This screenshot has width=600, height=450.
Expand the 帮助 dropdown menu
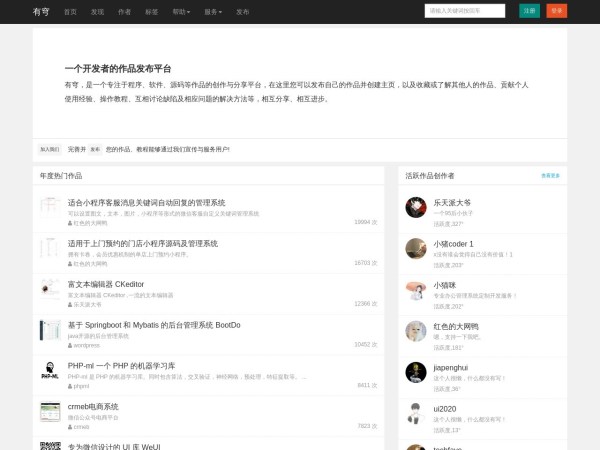coord(181,12)
